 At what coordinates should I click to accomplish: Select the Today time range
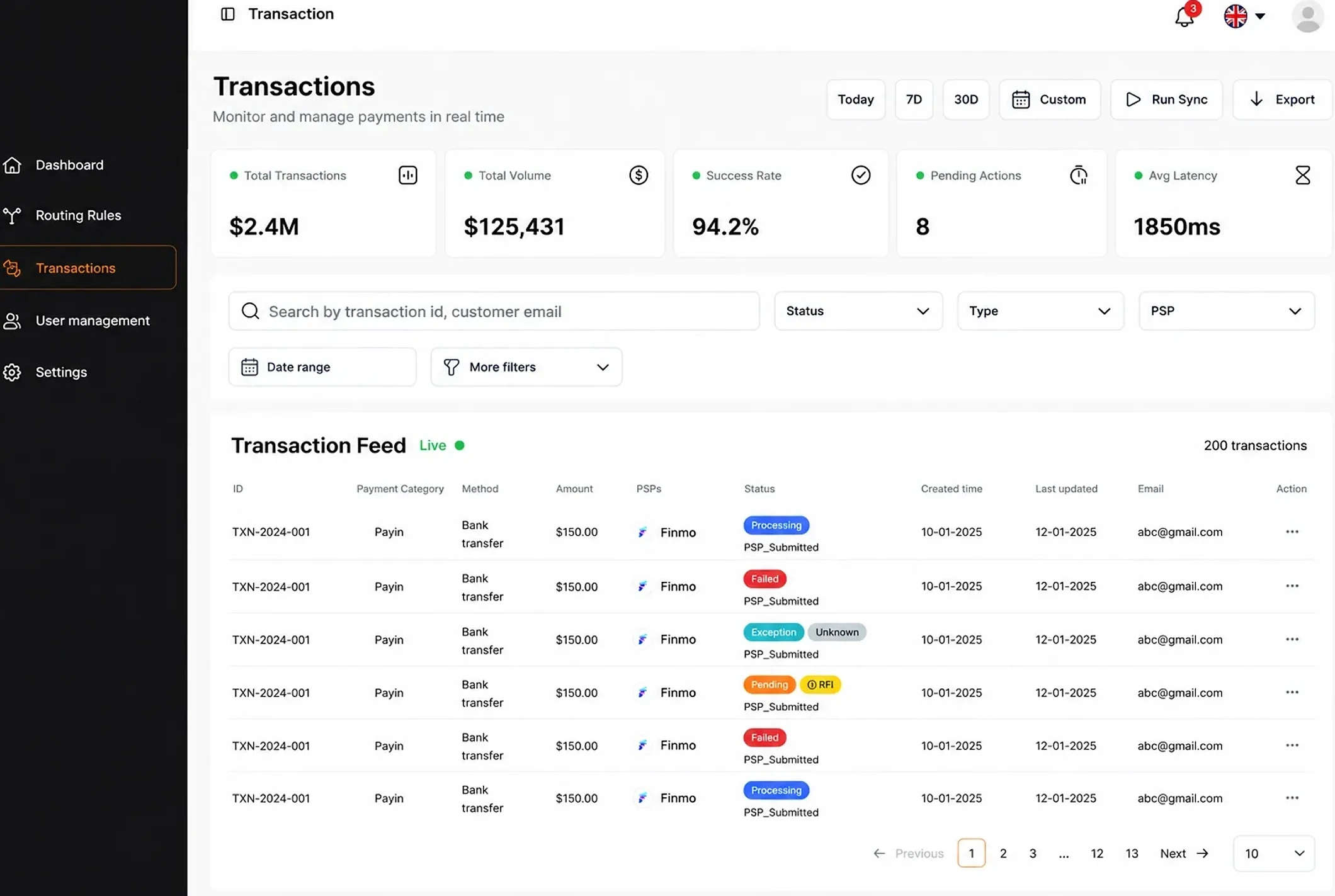coord(856,99)
